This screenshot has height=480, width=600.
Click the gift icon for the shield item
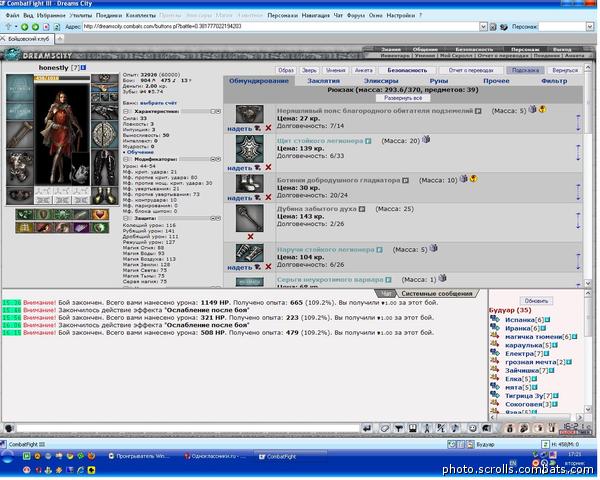coord(426,139)
